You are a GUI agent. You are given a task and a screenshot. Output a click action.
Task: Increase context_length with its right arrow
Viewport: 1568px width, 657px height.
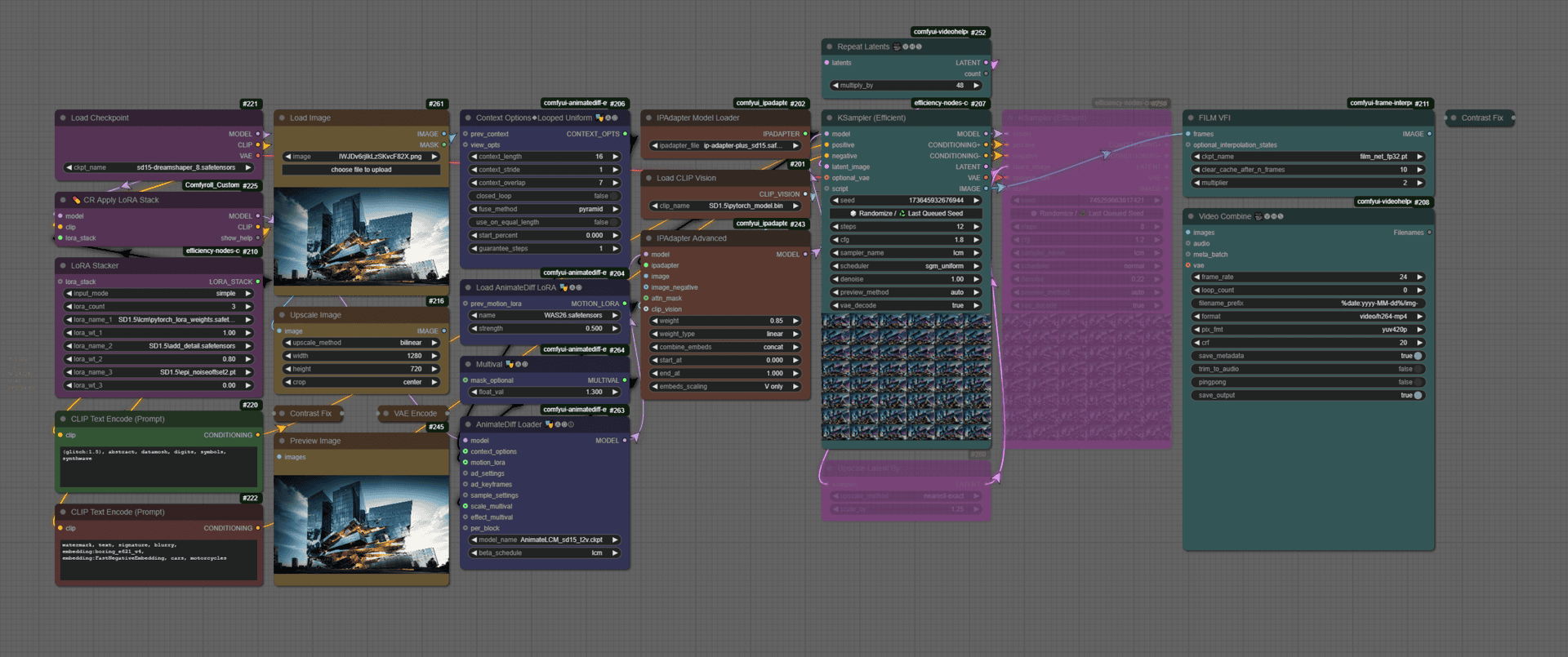point(615,157)
